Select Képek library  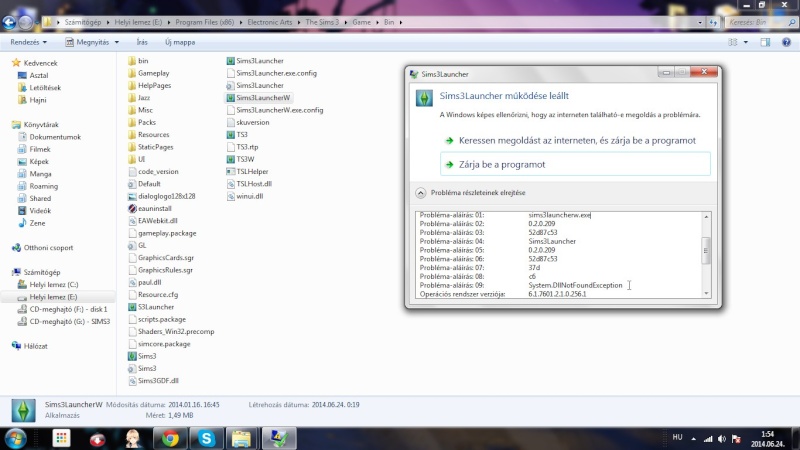34,161
